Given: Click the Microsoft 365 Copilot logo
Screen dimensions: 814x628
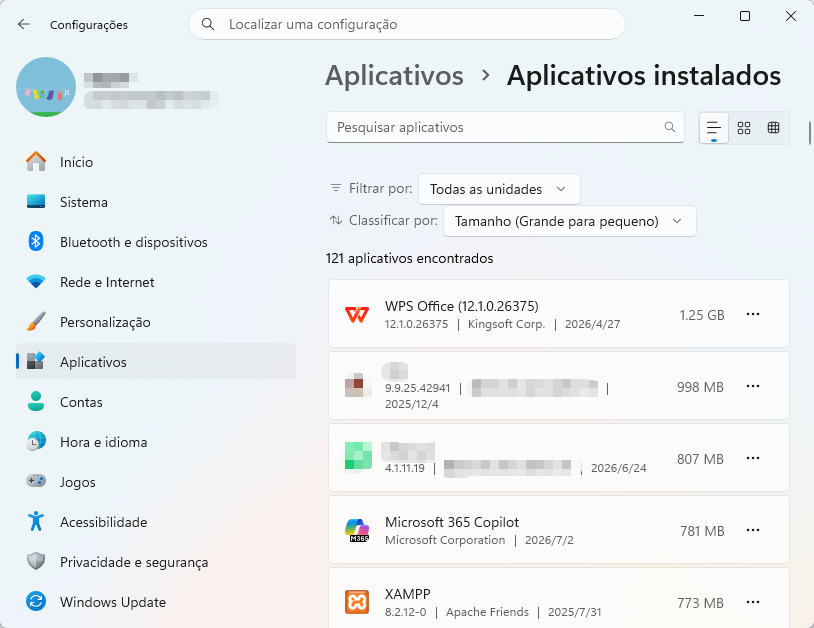Looking at the screenshot, I should [357, 530].
